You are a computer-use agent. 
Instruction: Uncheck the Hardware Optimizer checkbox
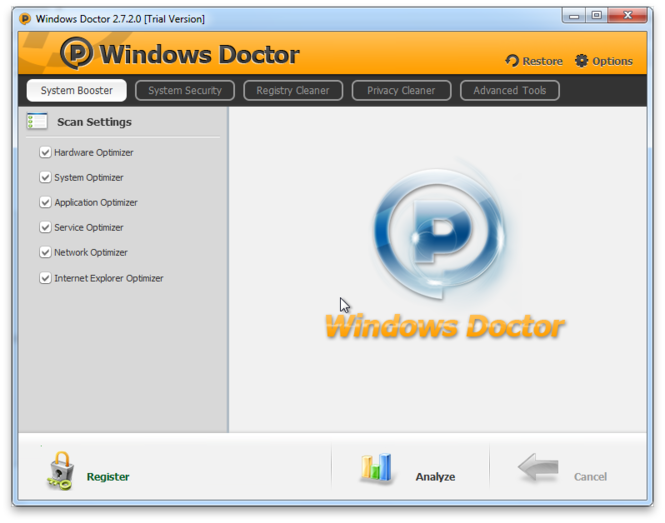tap(45, 152)
